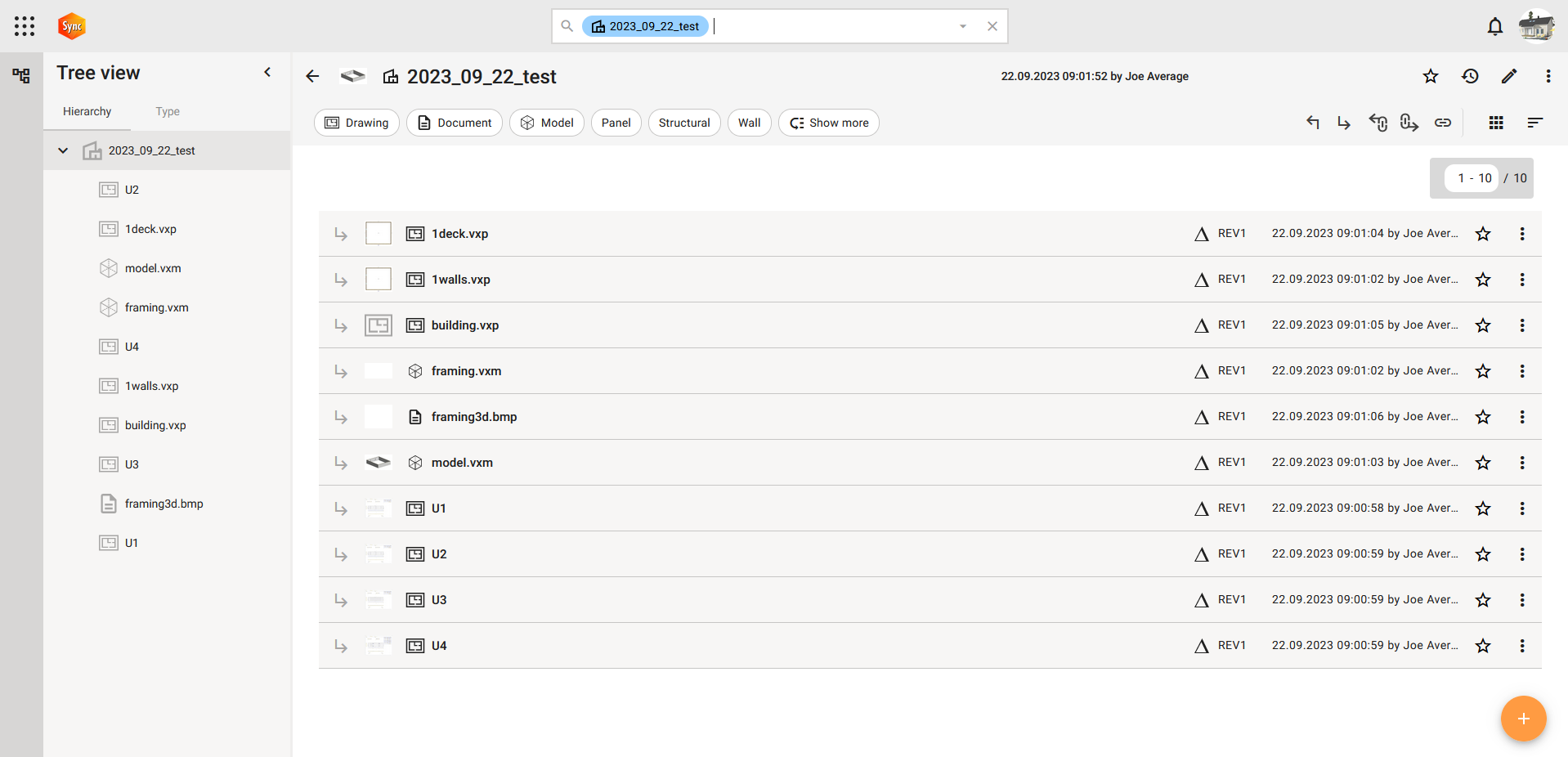The image size is (1568, 757).
Task: Toggle favorite star for building.vxp
Action: tap(1483, 325)
